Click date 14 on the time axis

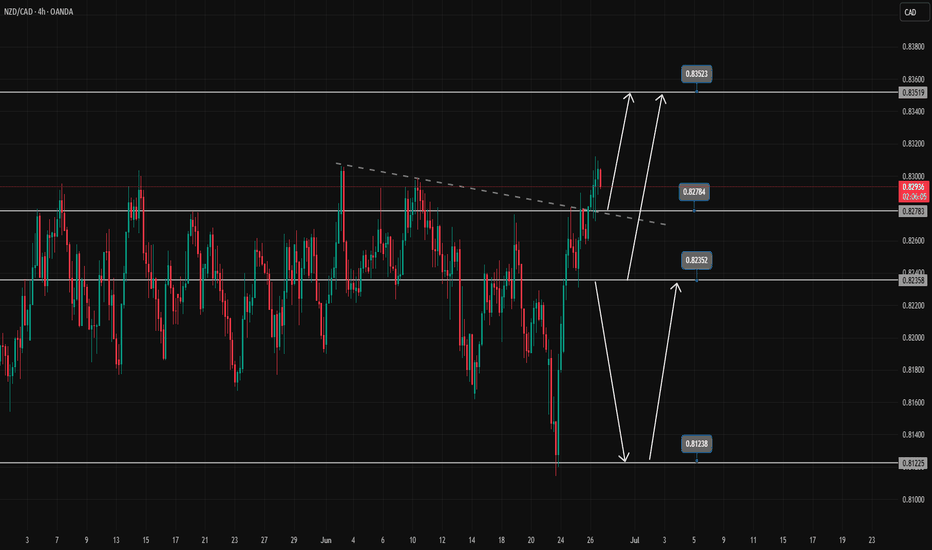tap(471, 540)
